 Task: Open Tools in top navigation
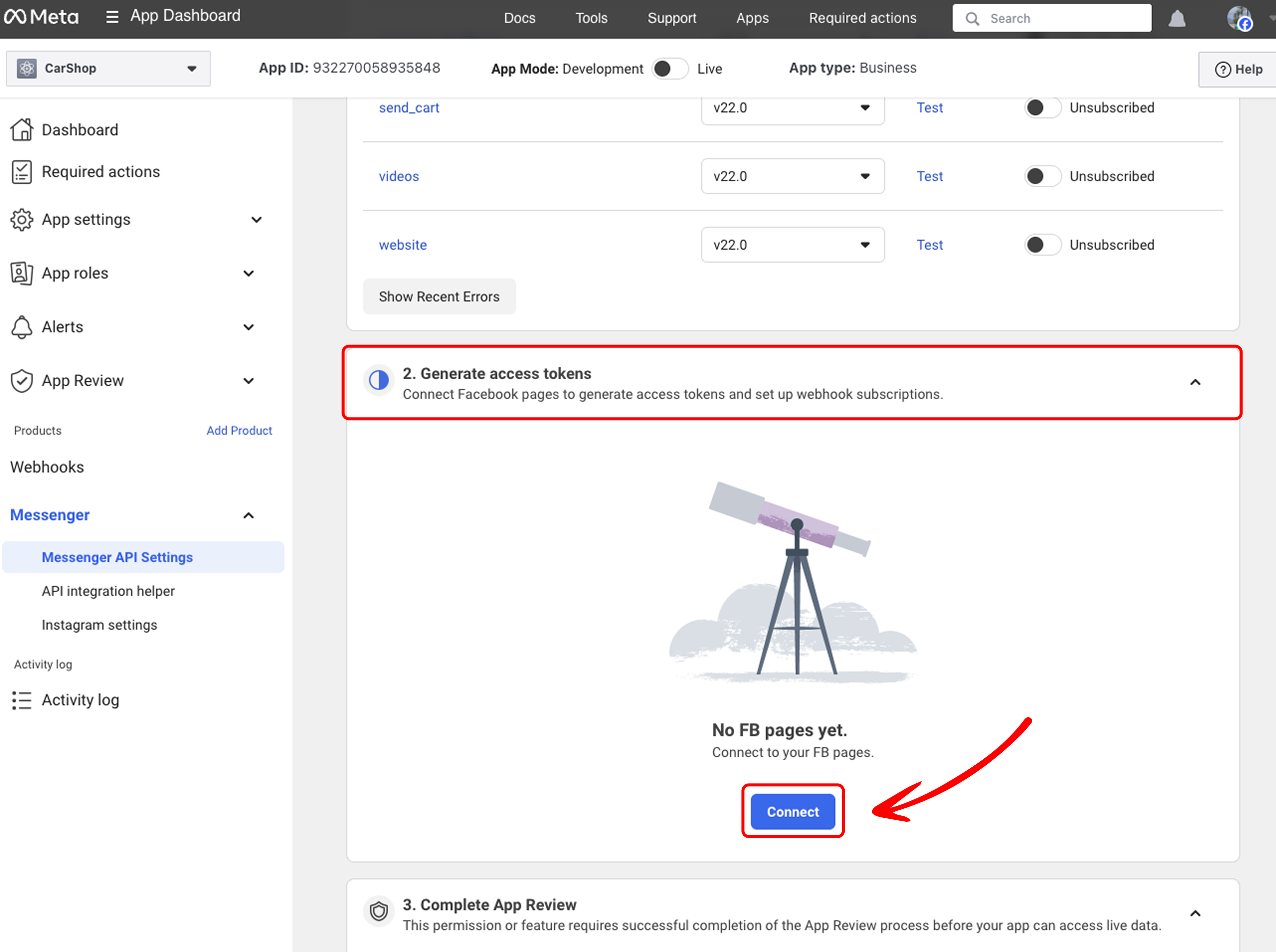coord(592,19)
